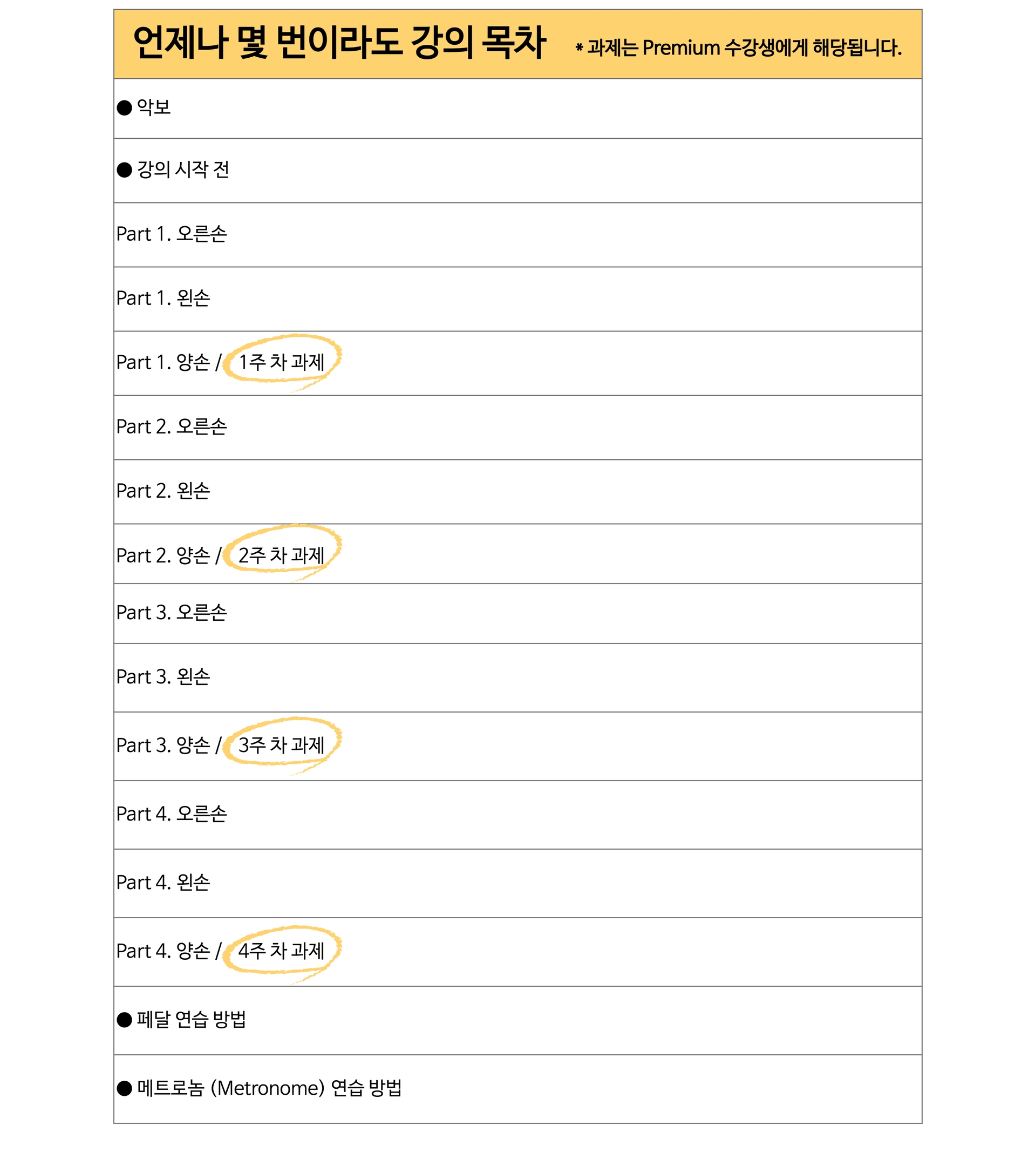The height and width of the screenshot is (1166, 1036).
Task: Open the Part 2. 오른손 lesson row
Action: pos(172,426)
